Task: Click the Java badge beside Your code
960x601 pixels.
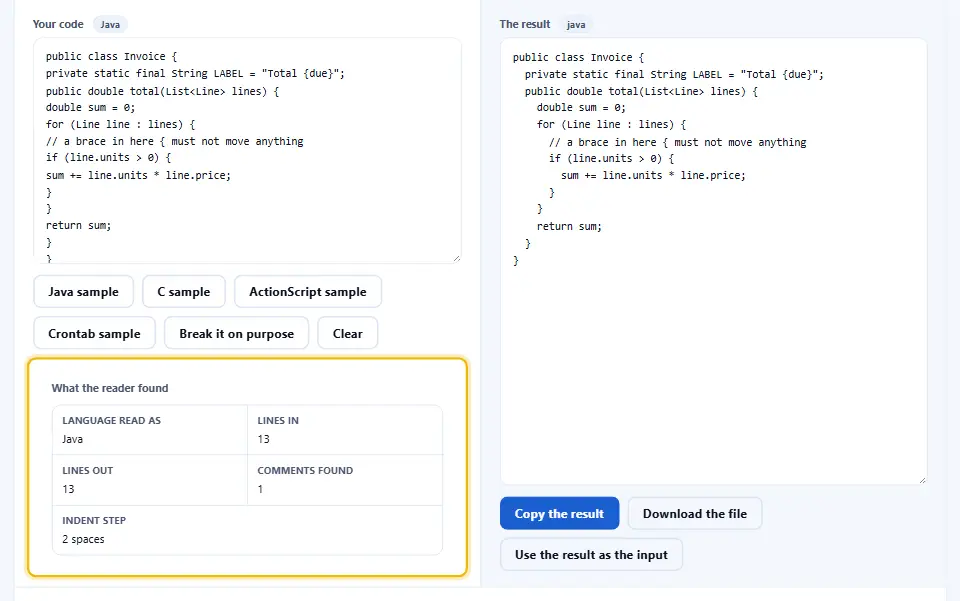Action: pos(110,24)
